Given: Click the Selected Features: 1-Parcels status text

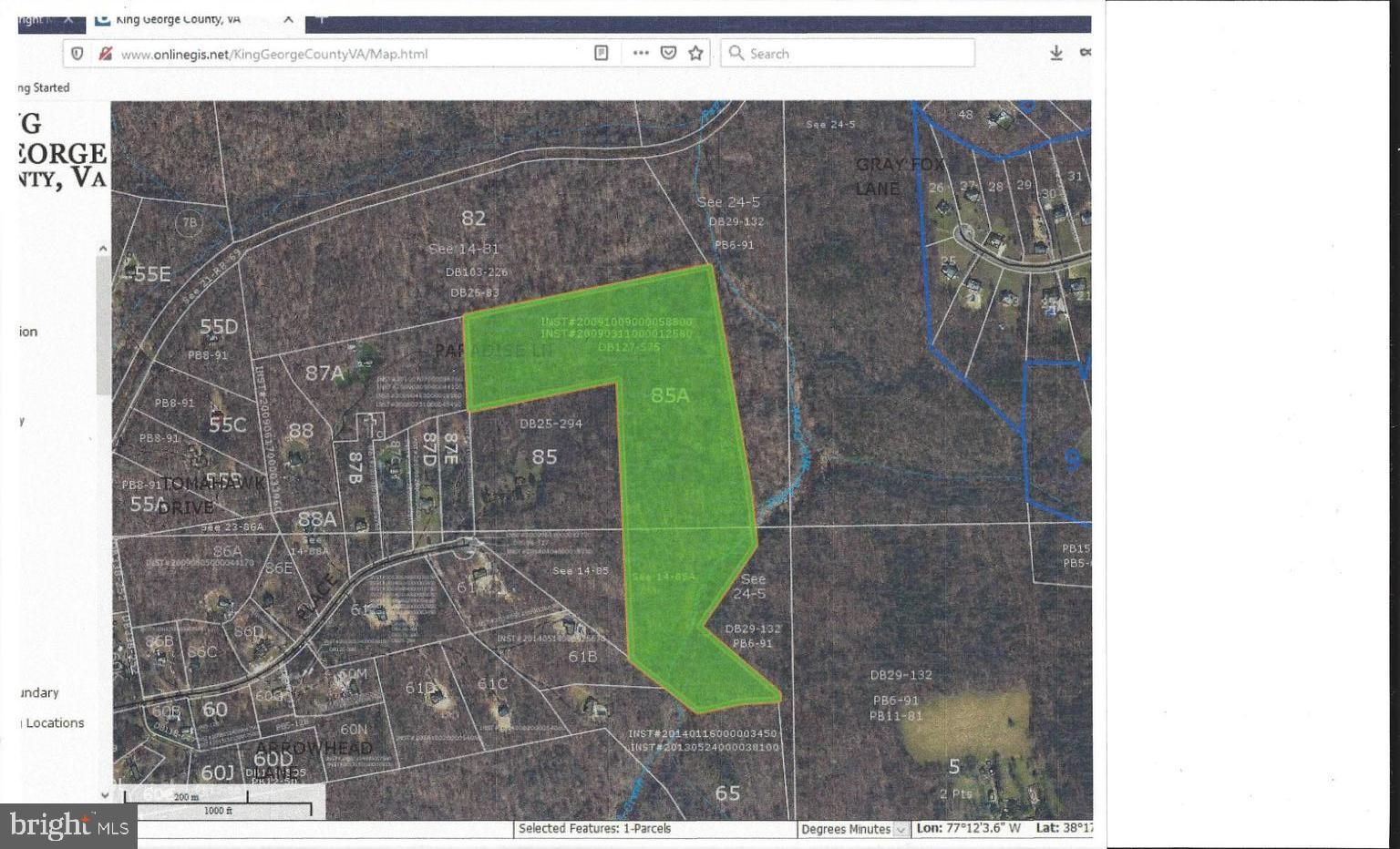Looking at the screenshot, I should click(593, 829).
